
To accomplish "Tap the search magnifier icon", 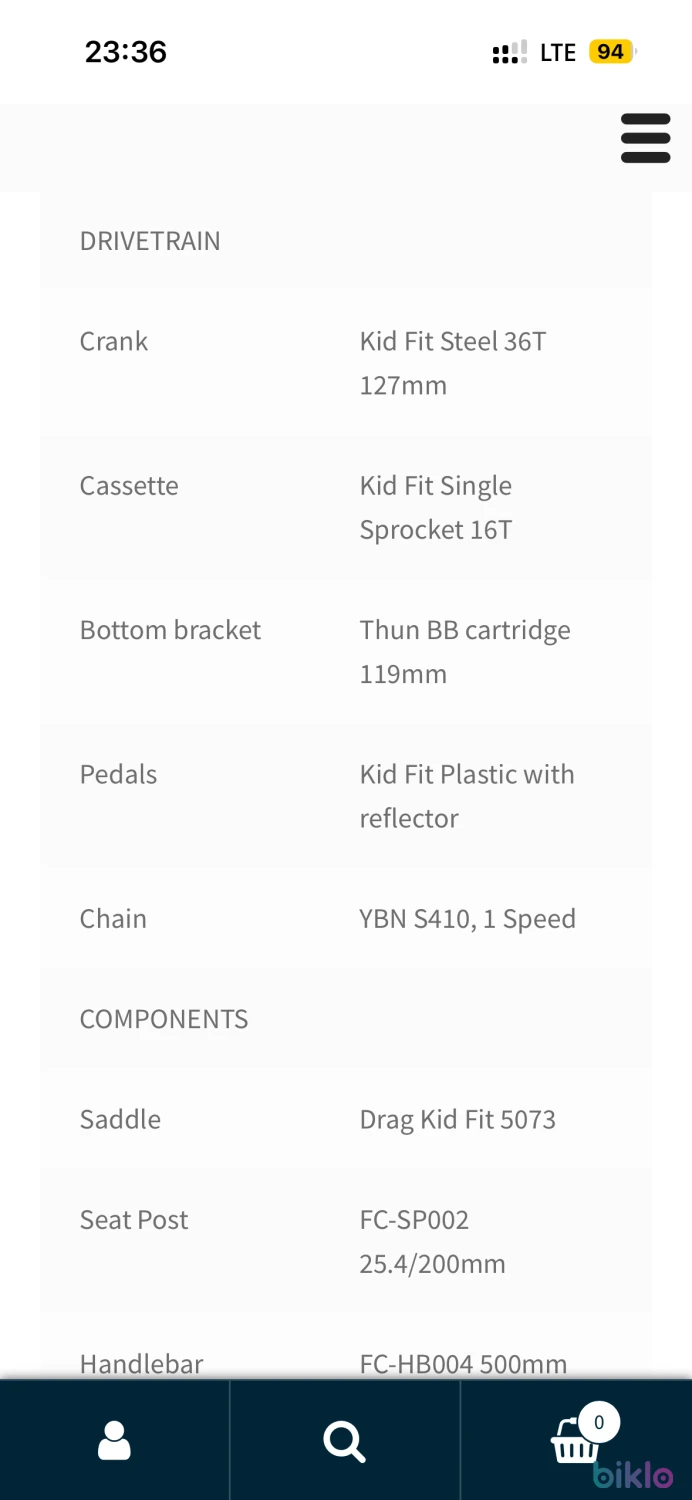I will tap(344, 1442).
